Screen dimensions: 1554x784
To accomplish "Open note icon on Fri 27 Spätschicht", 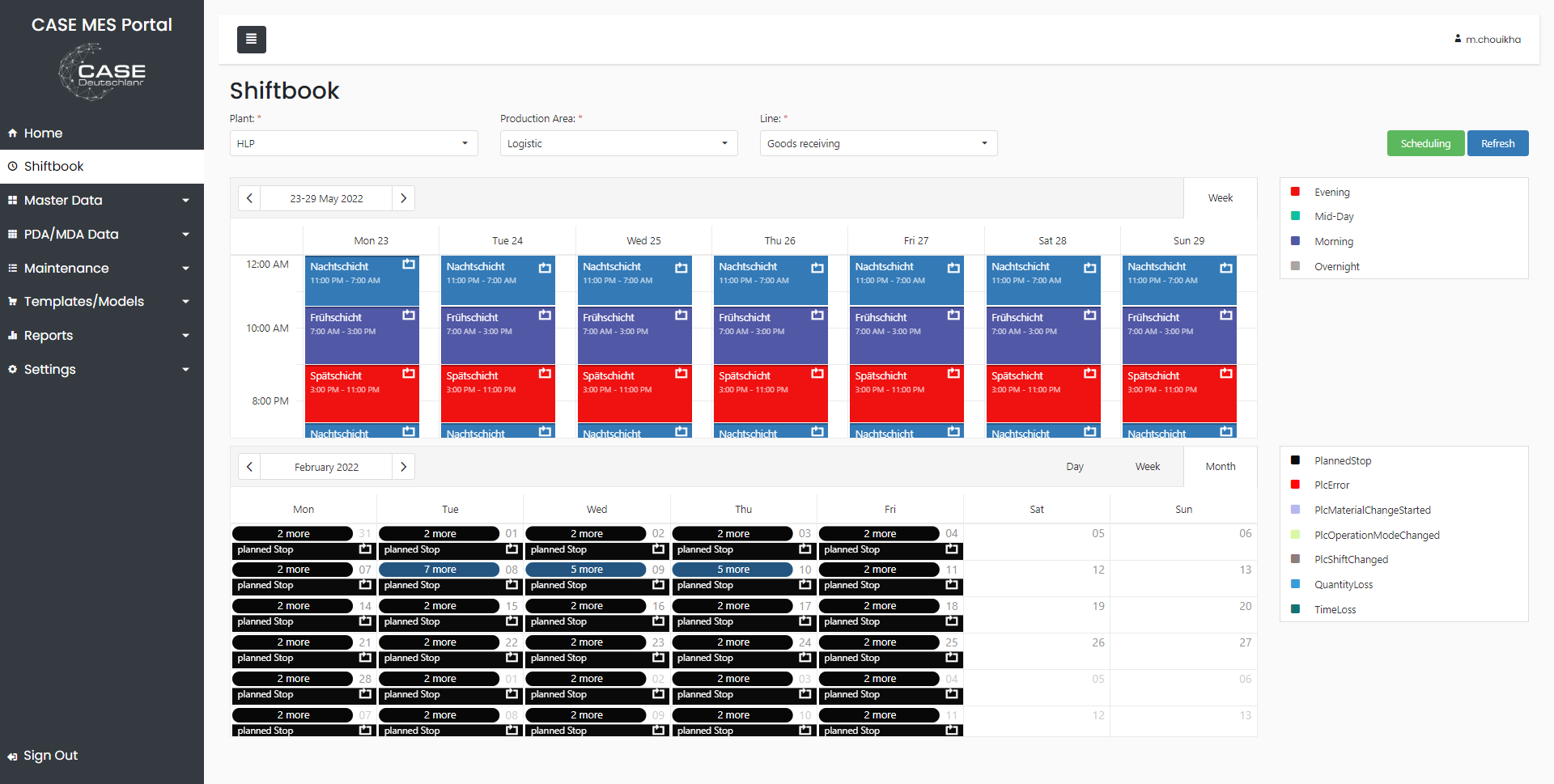I will 953,373.
